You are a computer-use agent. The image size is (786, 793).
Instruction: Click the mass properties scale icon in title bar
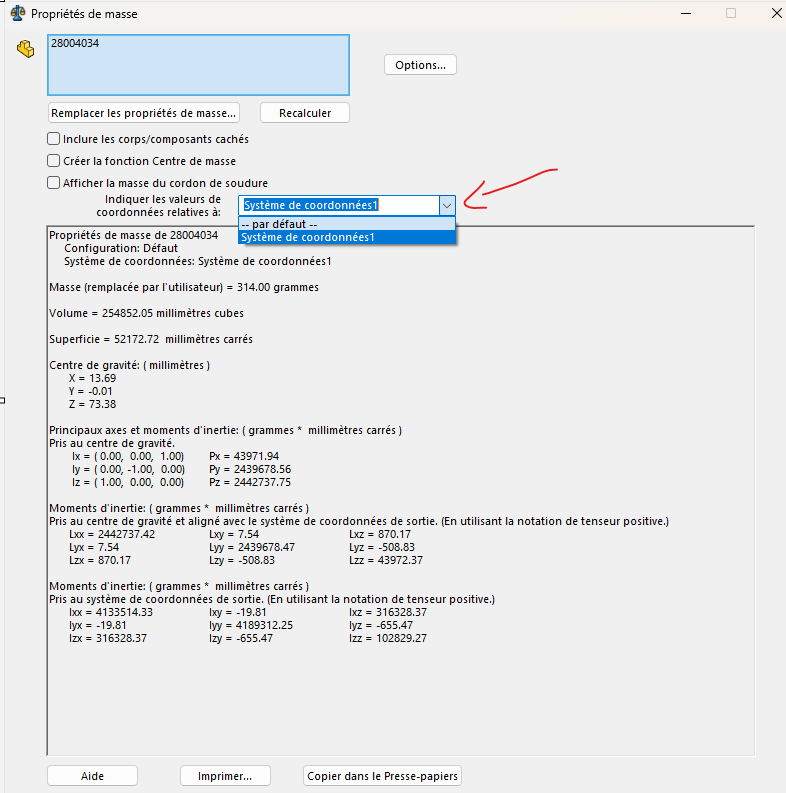pos(17,14)
